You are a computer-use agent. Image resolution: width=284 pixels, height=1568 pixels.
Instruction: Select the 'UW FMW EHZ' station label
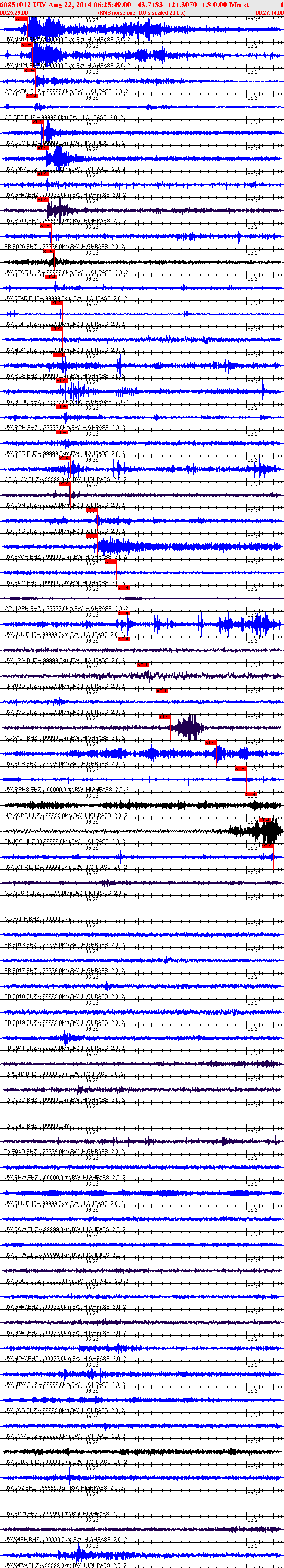pos(21,169)
